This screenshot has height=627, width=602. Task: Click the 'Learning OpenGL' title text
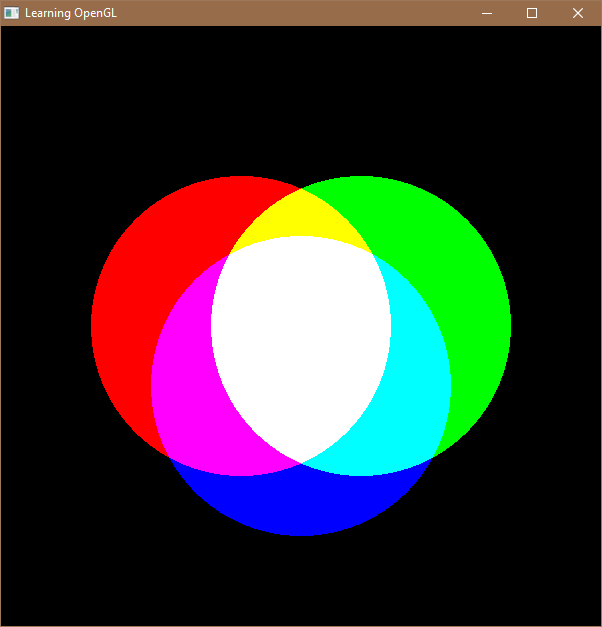tap(71, 13)
